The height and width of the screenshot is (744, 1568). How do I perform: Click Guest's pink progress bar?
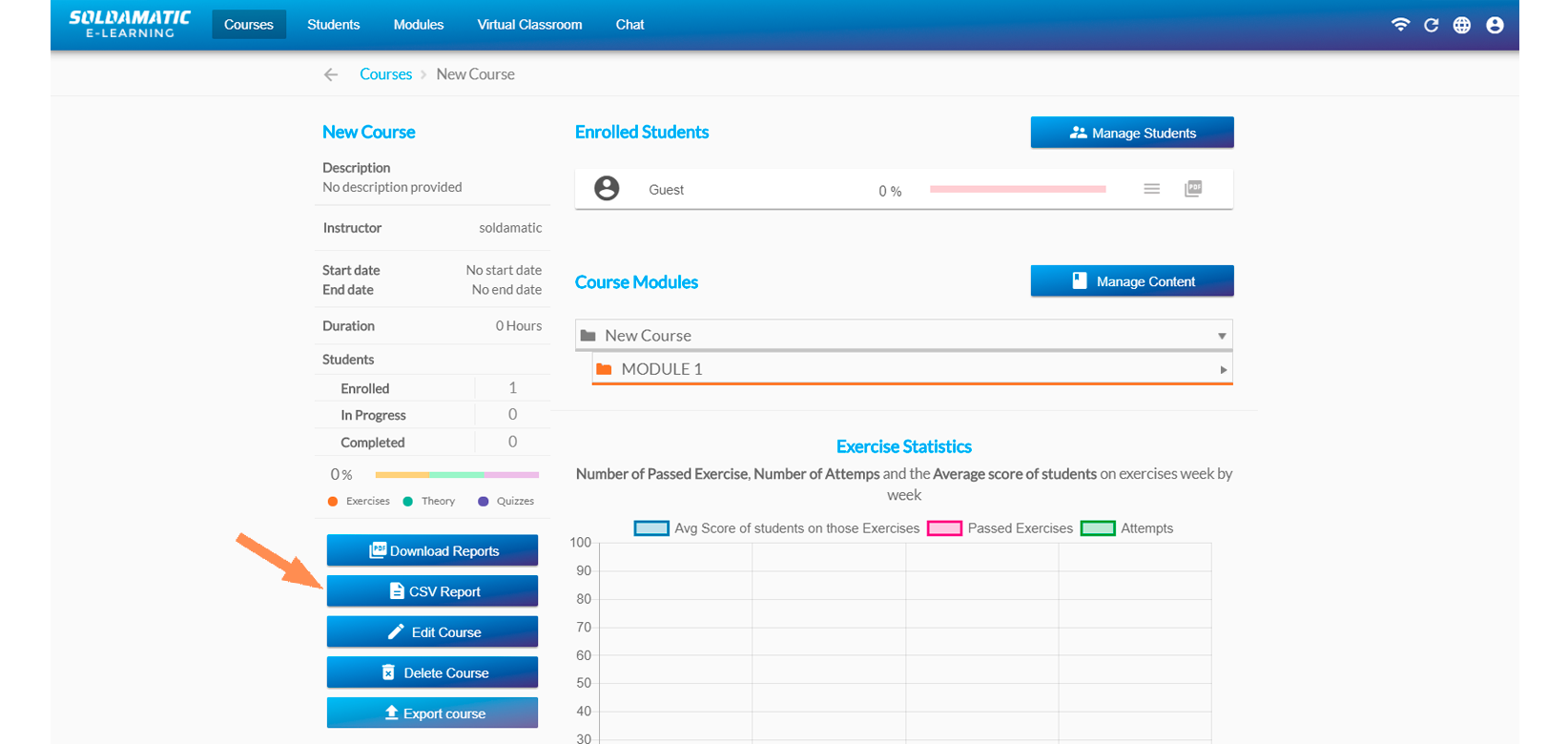pyautogui.click(x=1018, y=190)
